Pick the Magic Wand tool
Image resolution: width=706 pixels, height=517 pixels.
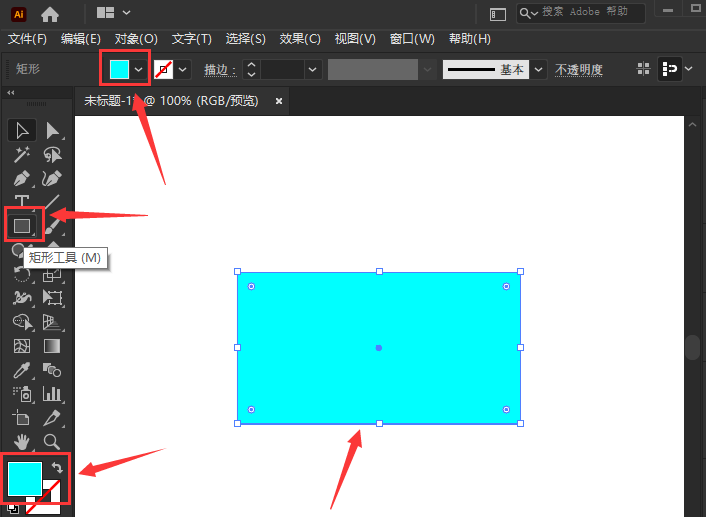click(22, 154)
